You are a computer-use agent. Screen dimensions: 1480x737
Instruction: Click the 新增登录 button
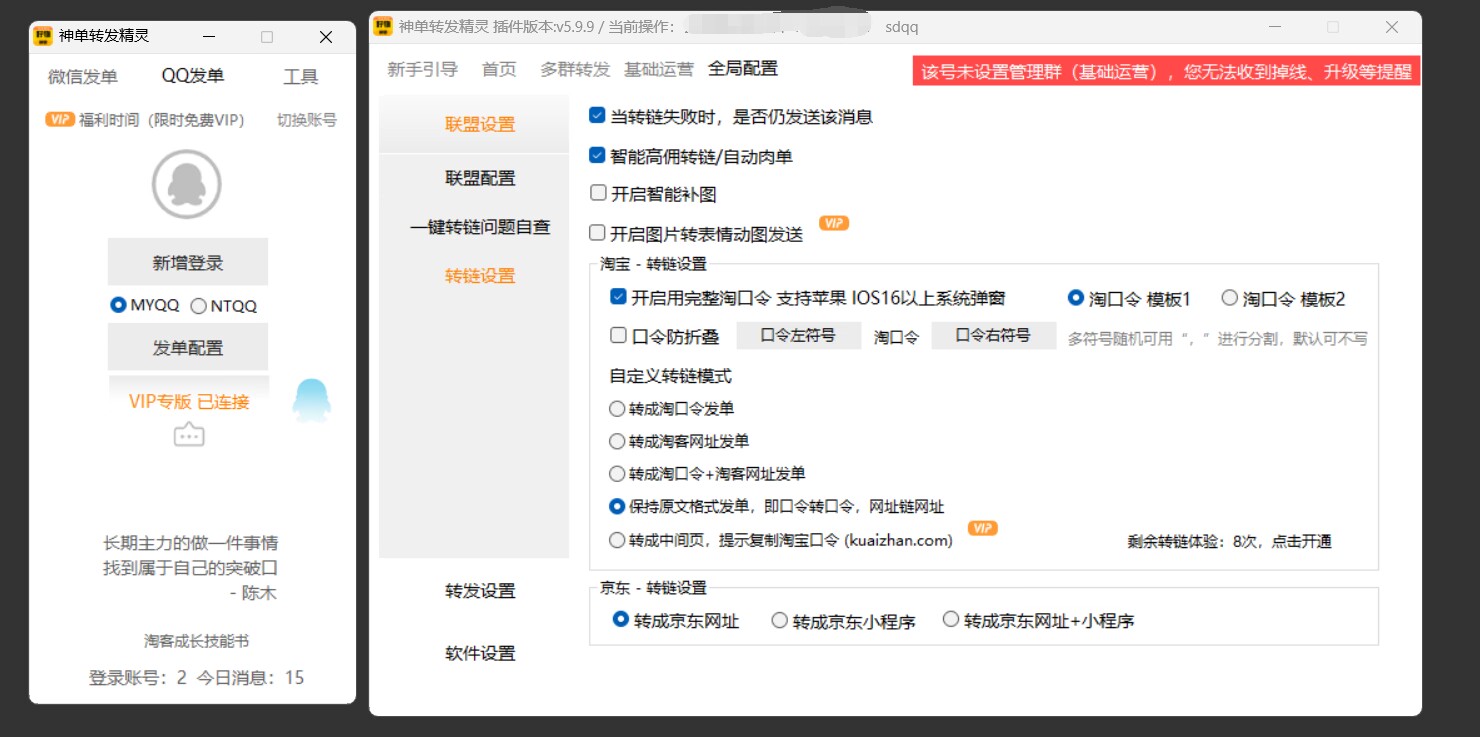pyautogui.click(x=187, y=261)
